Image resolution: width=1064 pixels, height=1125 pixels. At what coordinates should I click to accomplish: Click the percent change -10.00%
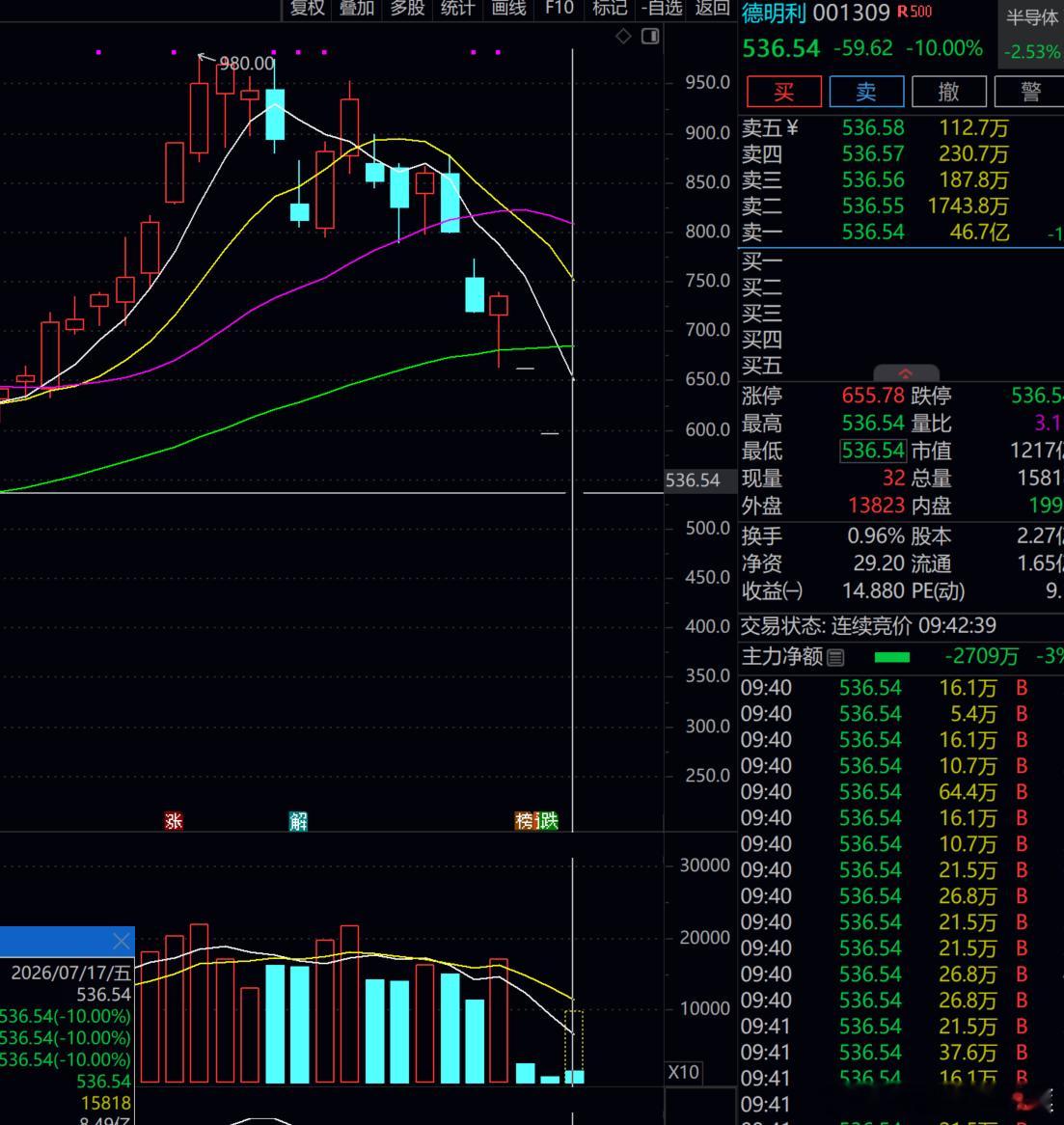pyautogui.click(x=944, y=49)
